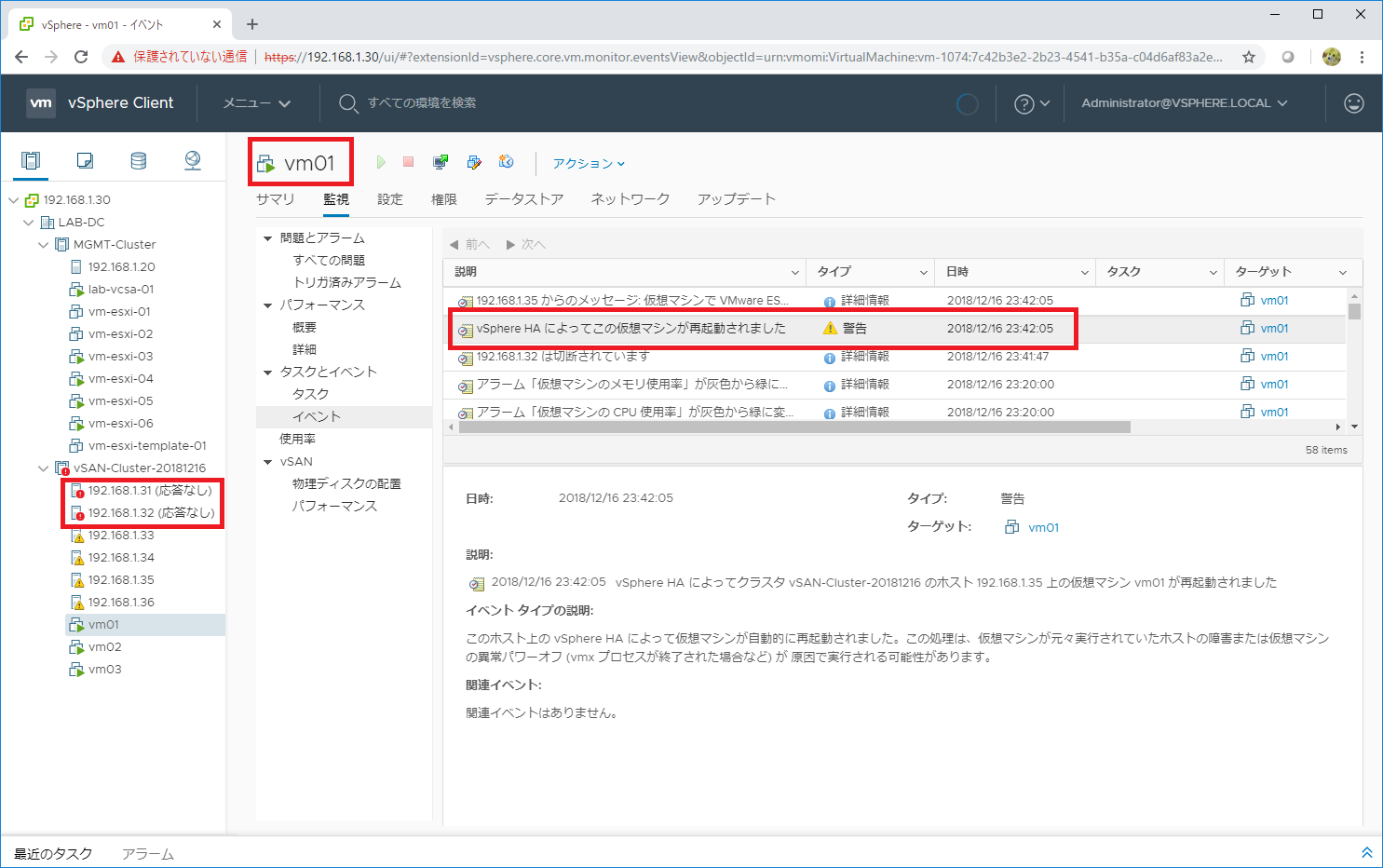Select 物理ディスクの配置 under vSAN
The height and width of the screenshot is (868, 1383).
346,484
